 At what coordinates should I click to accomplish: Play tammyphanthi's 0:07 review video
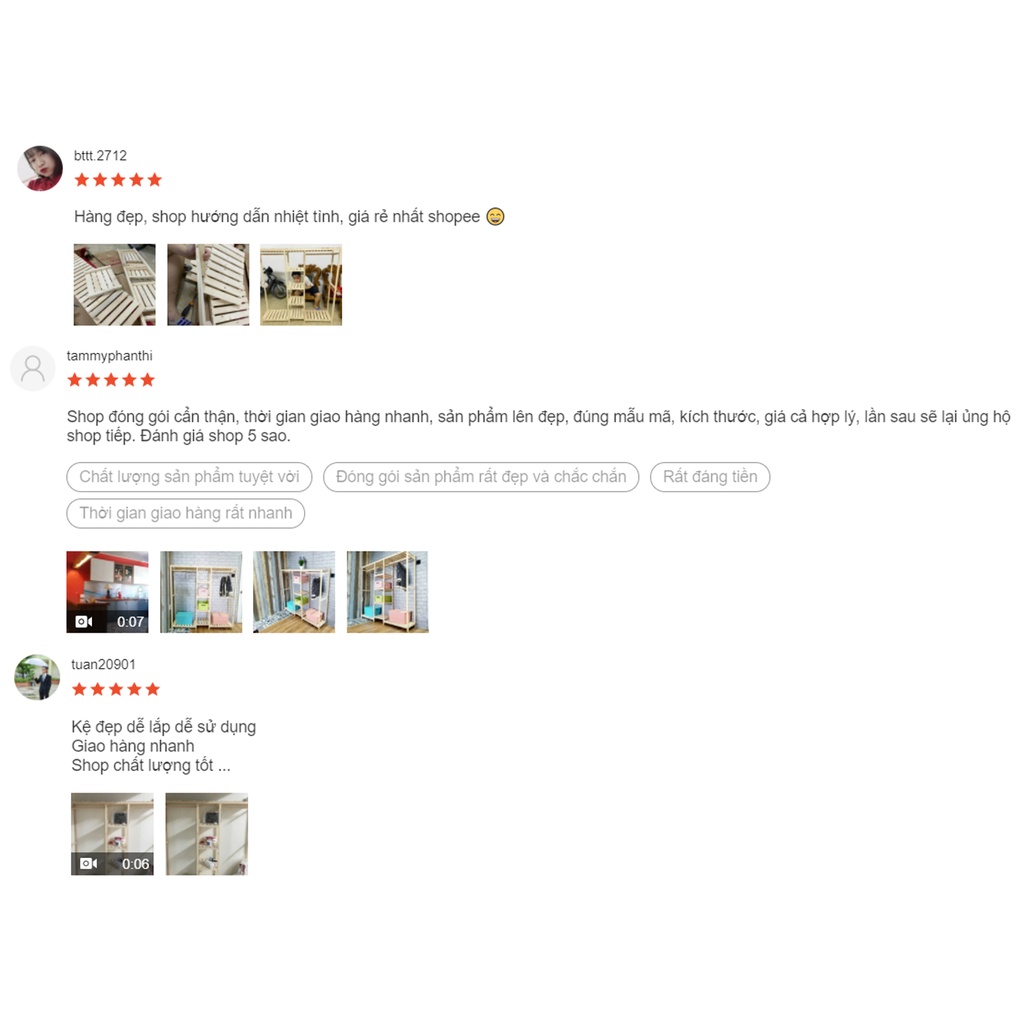(107, 592)
